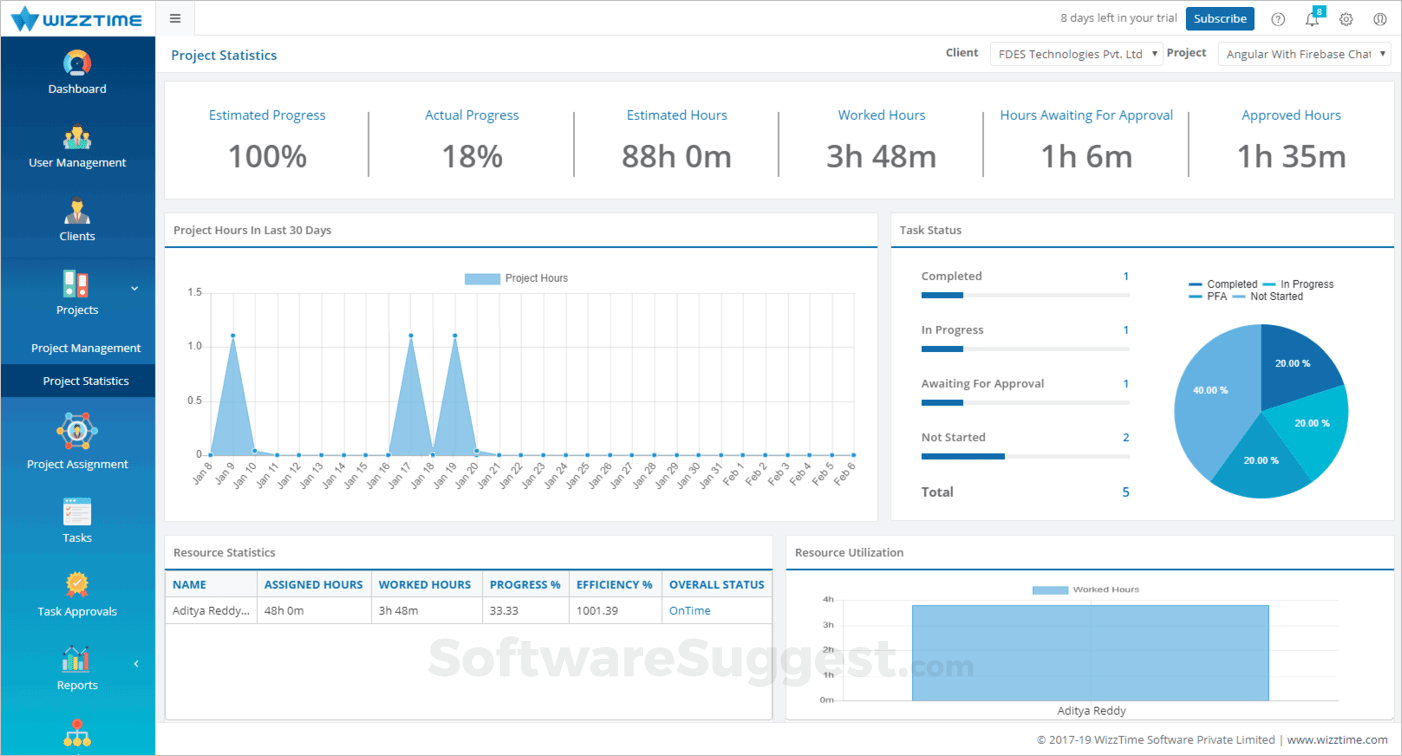Open the settings gear icon in header
This screenshot has width=1402, height=756.
point(1346,19)
